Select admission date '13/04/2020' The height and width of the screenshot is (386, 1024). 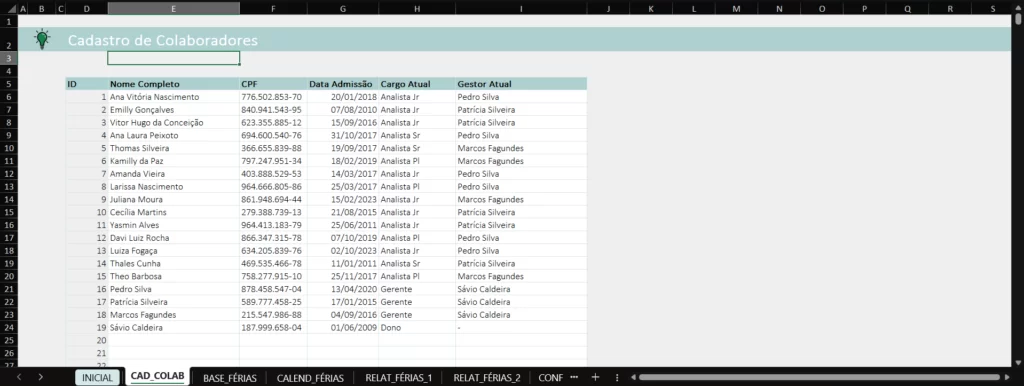coord(342,289)
